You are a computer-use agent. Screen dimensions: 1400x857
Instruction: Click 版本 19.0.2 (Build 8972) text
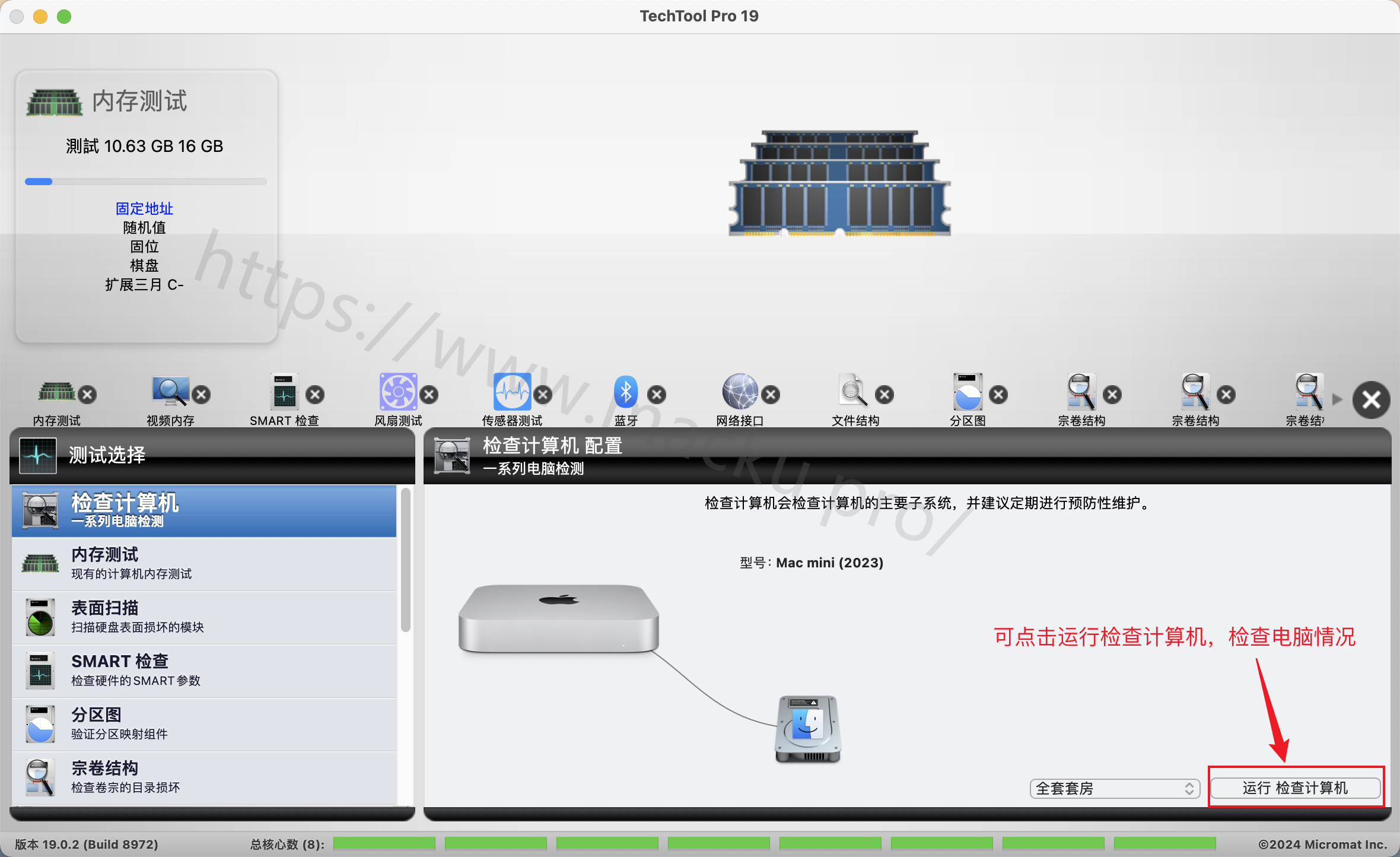(x=86, y=844)
